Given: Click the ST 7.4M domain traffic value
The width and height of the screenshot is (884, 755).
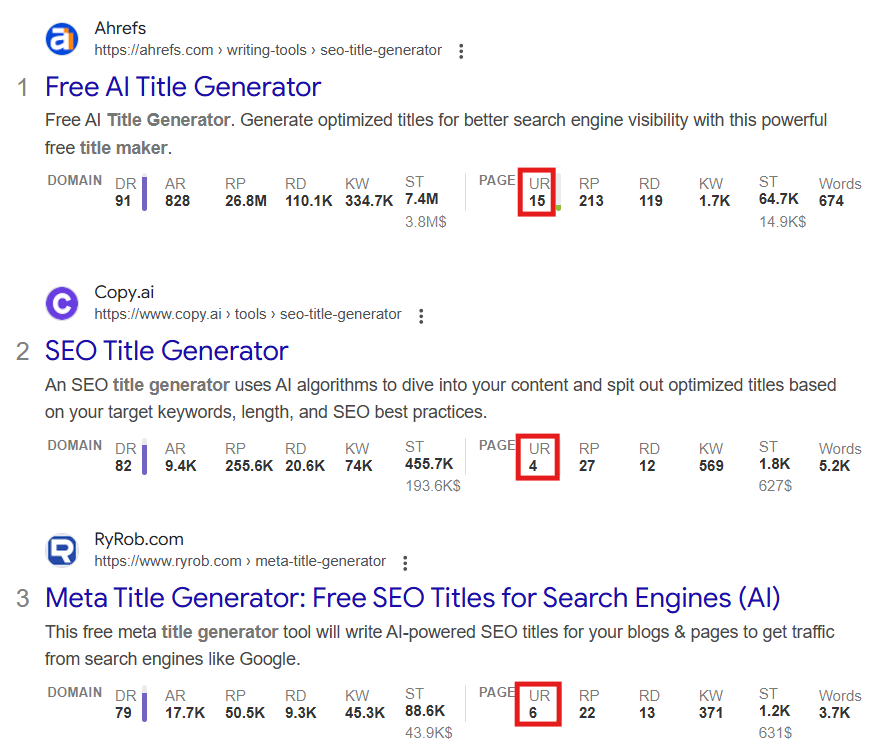Looking at the screenshot, I should click(x=421, y=199).
